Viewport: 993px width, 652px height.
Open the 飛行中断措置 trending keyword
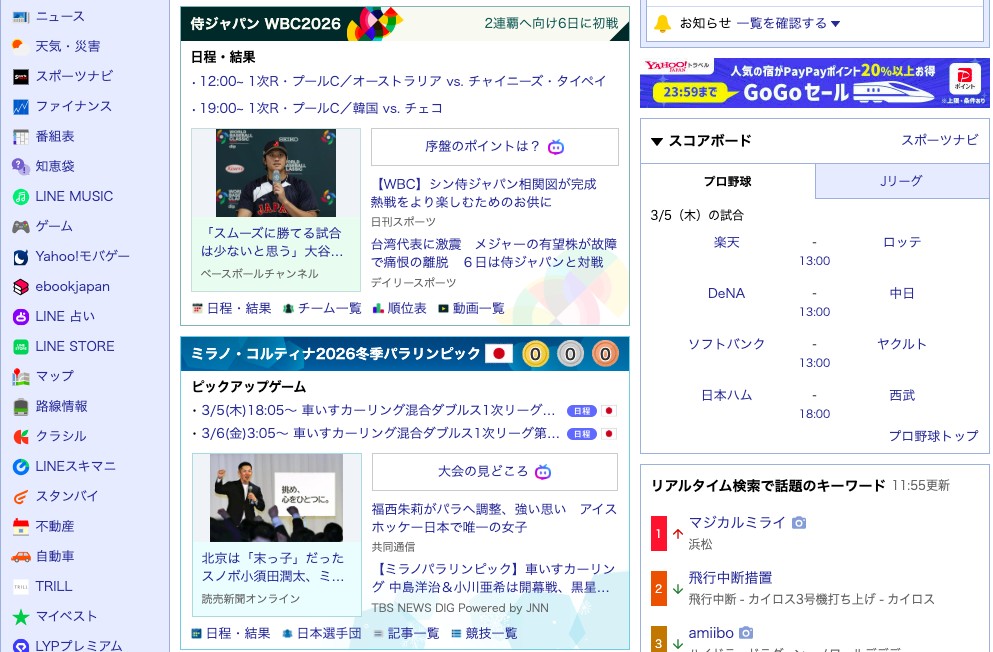tap(730, 578)
